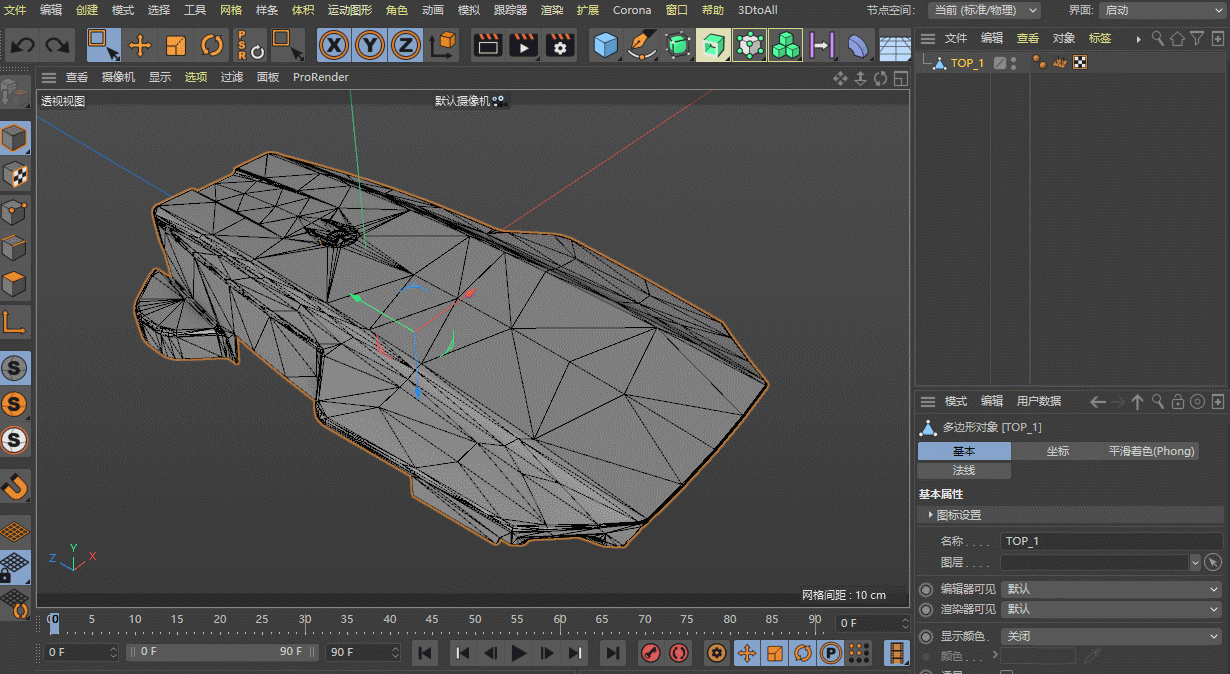Select the Move tool in top toolbar
The width and height of the screenshot is (1230, 674).
point(140,46)
